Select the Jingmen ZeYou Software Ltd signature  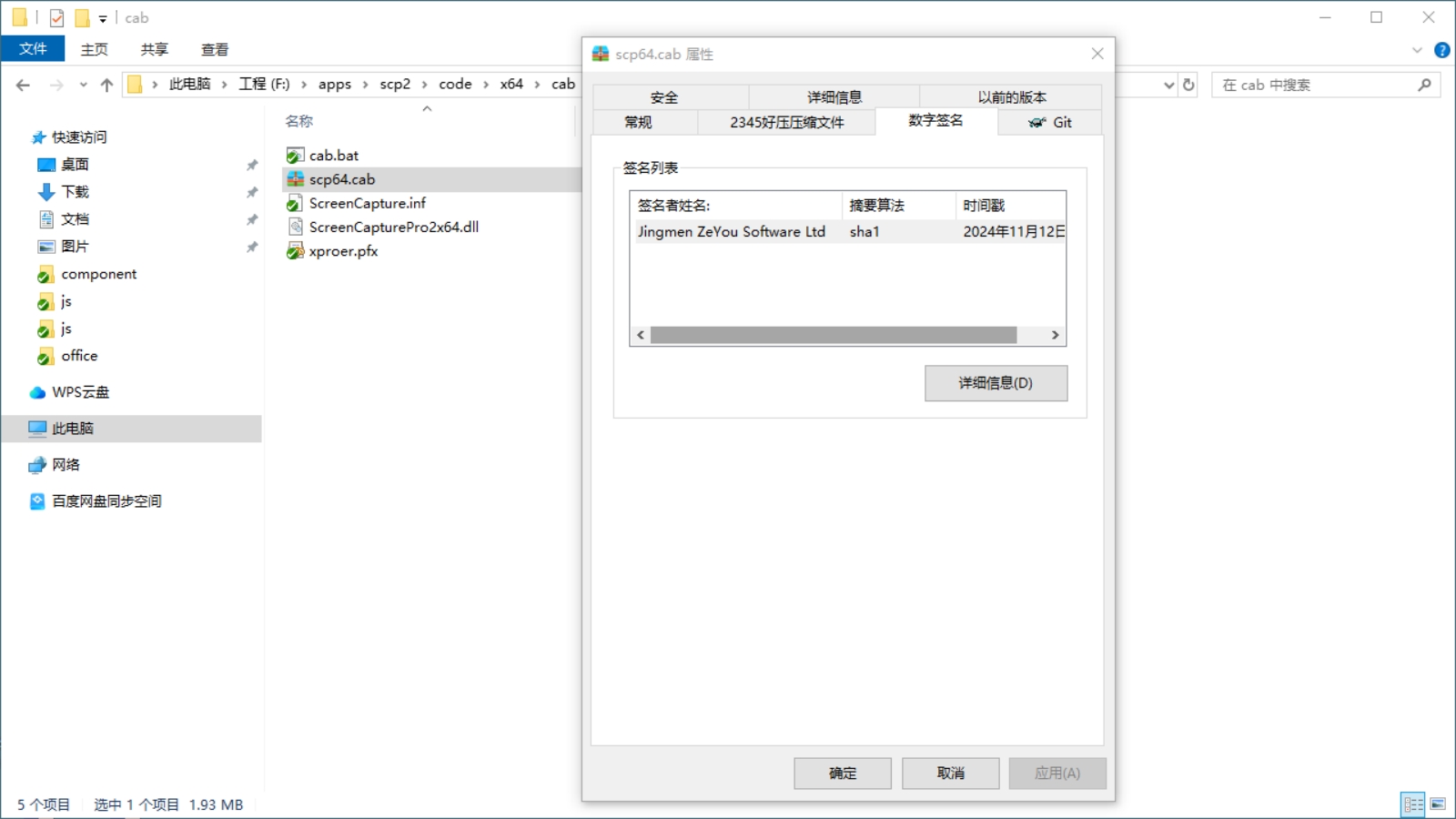point(731,232)
